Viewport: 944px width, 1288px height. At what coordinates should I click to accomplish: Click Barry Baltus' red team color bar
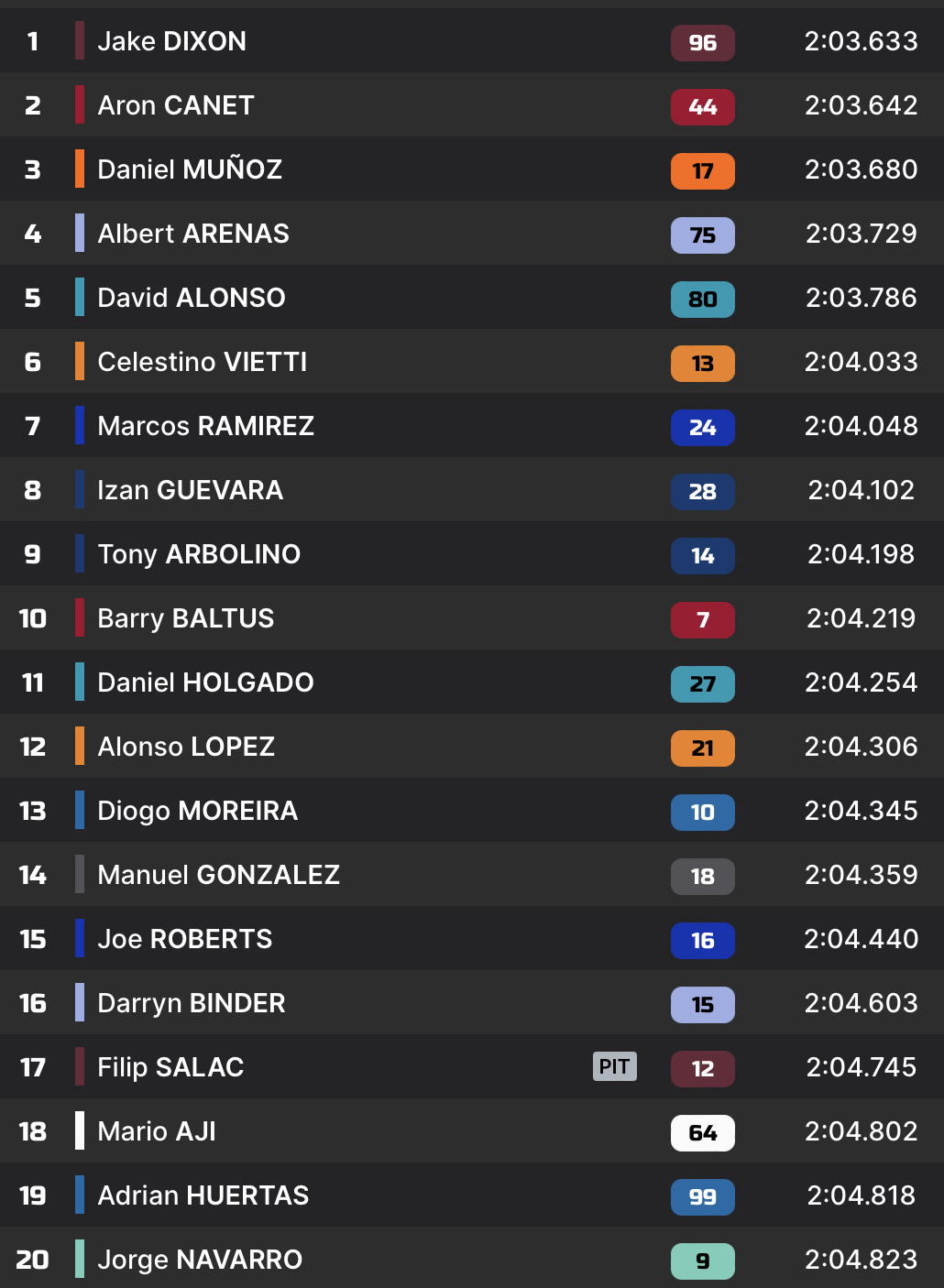[x=80, y=617]
